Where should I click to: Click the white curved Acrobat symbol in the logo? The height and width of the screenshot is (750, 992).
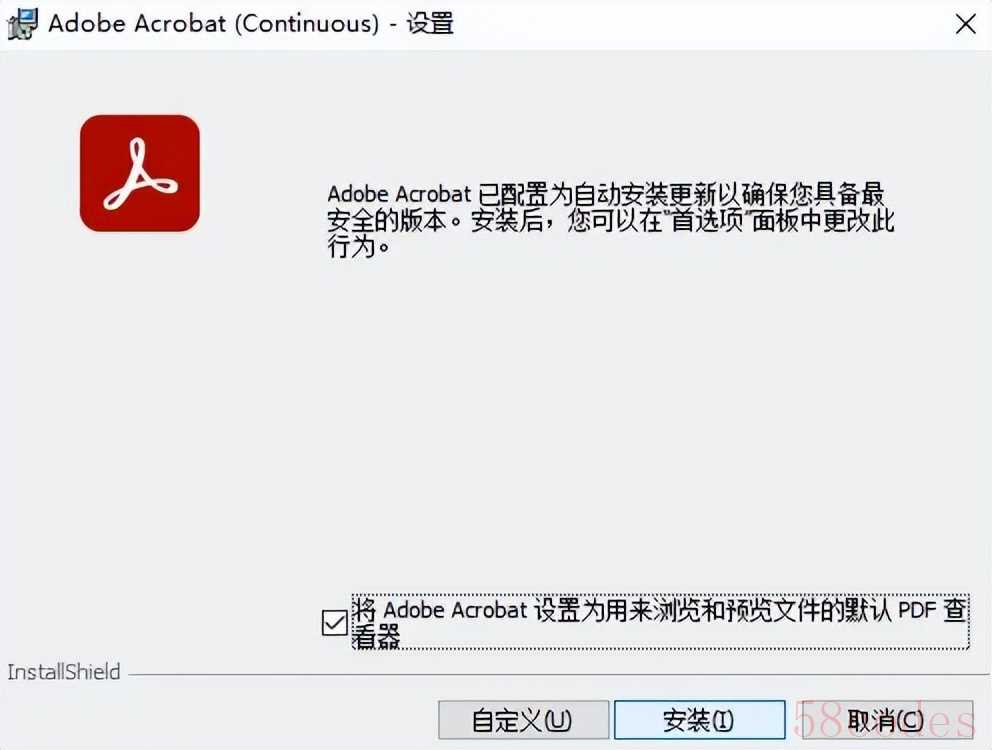click(x=140, y=175)
